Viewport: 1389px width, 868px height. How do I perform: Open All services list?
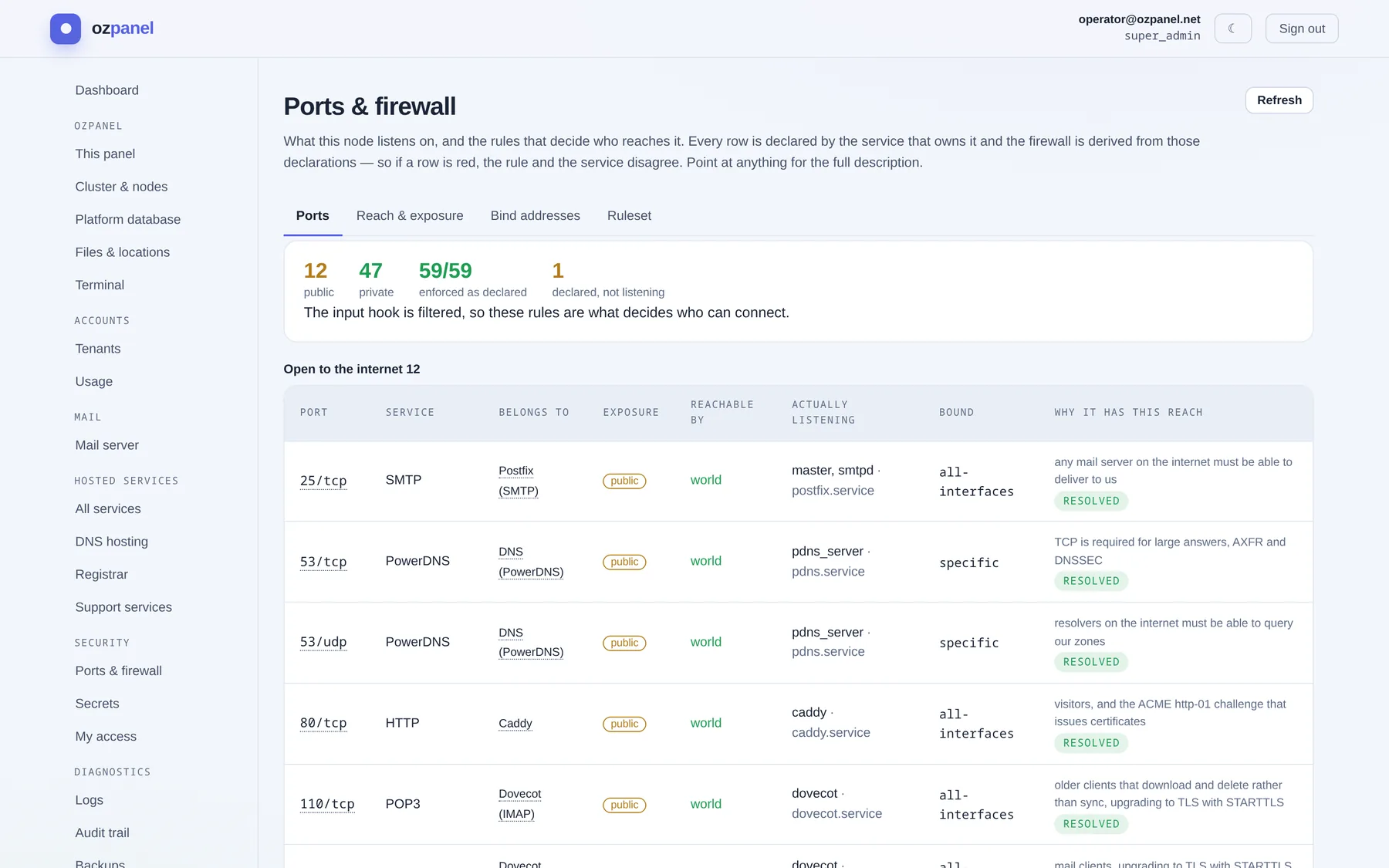[x=108, y=508]
